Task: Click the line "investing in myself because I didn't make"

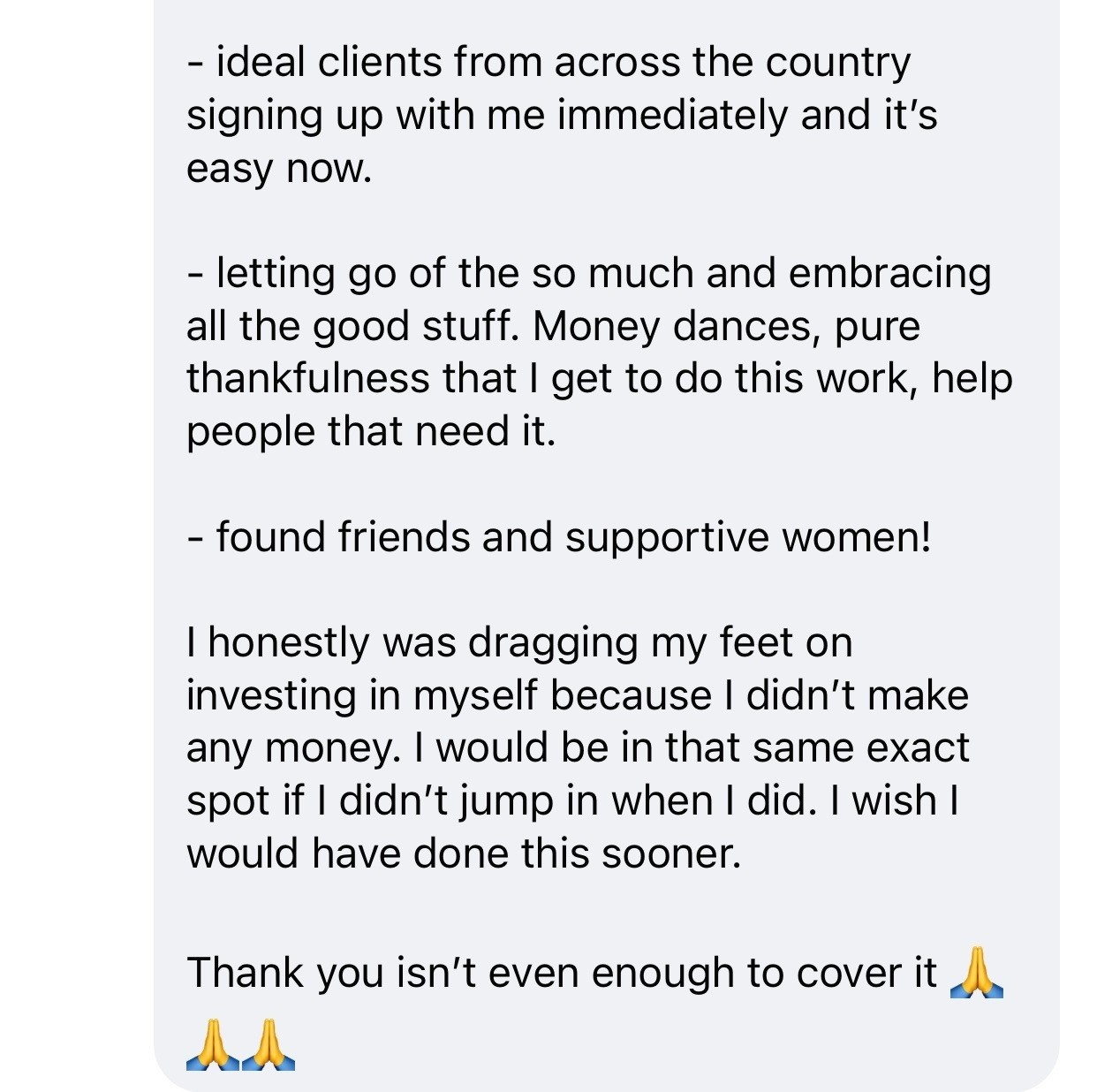Action: (578, 695)
